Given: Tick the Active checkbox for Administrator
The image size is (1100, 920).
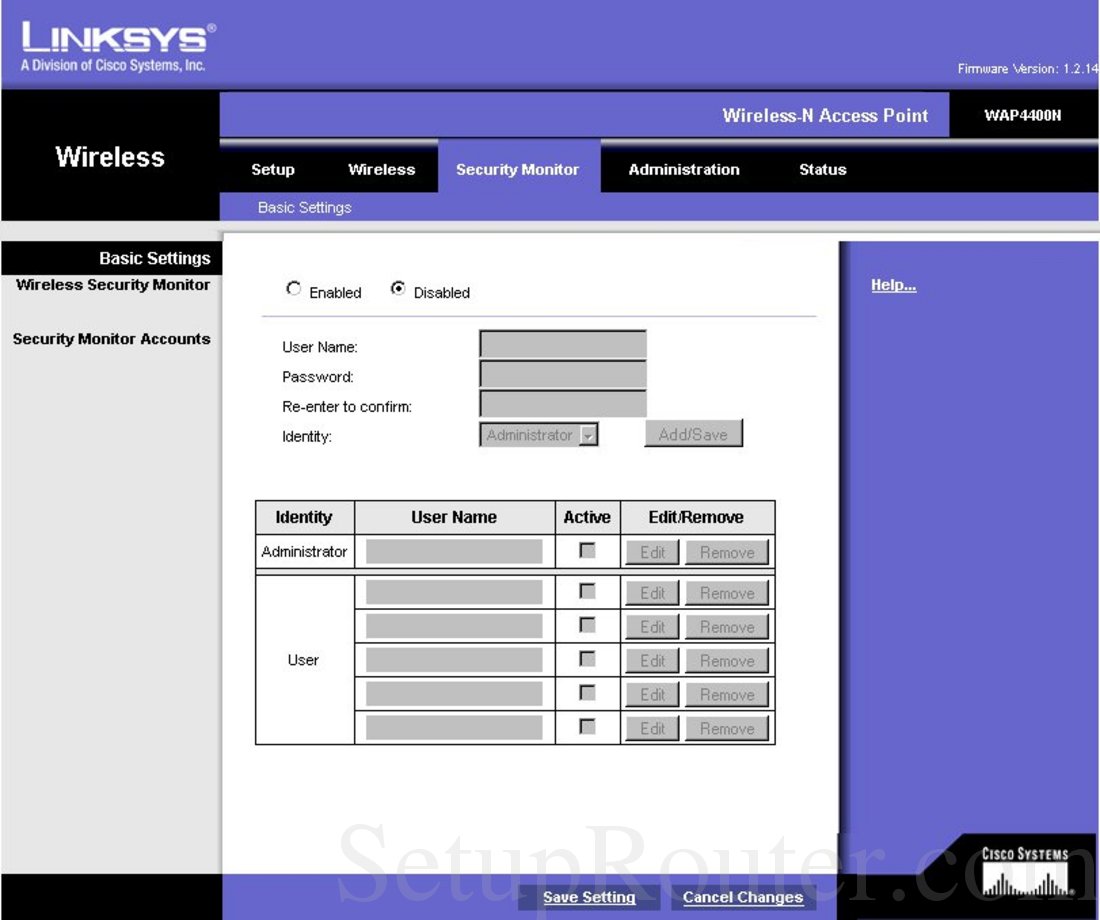Looking at the screenshot, I should [x=587, y=551].
